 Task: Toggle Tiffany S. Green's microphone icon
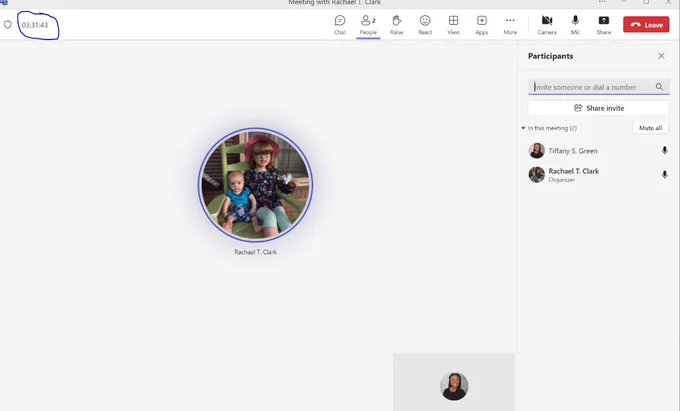(x=664, y=150)
